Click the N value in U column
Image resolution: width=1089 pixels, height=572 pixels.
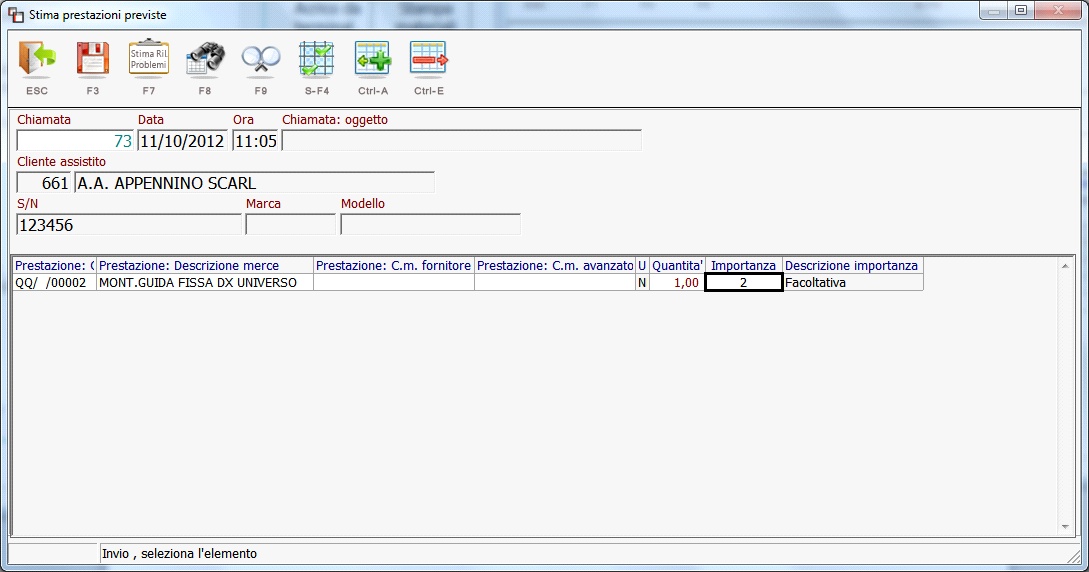pos(642,283)
